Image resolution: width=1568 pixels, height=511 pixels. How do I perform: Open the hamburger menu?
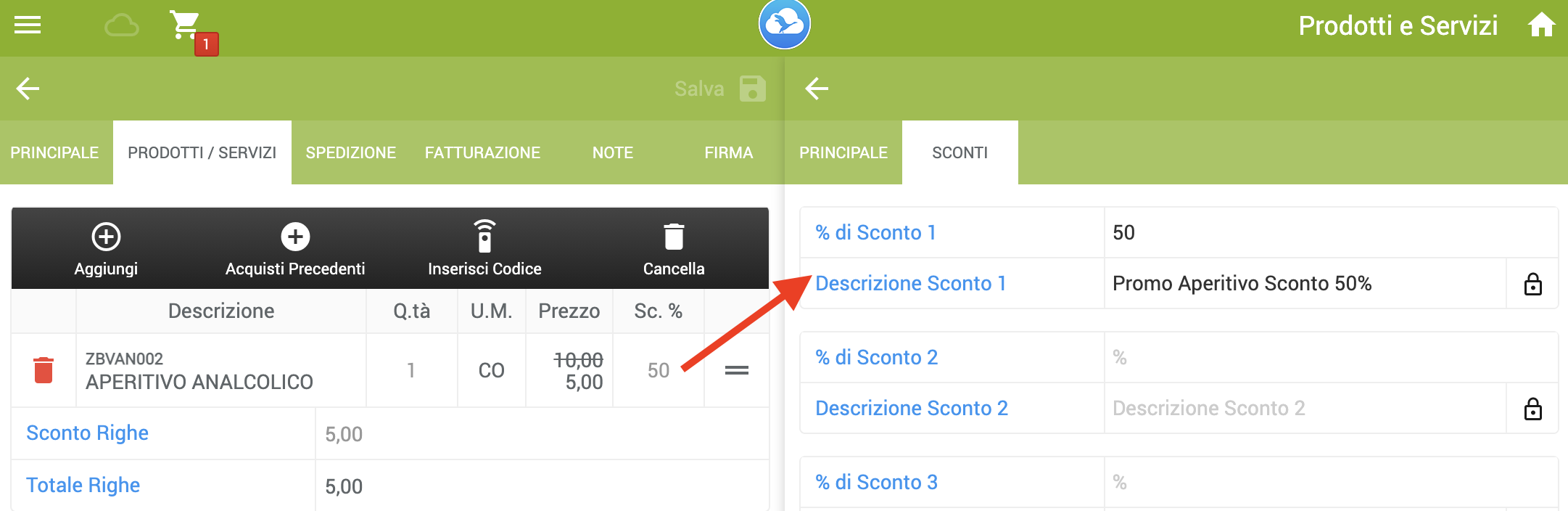[28, 25]
